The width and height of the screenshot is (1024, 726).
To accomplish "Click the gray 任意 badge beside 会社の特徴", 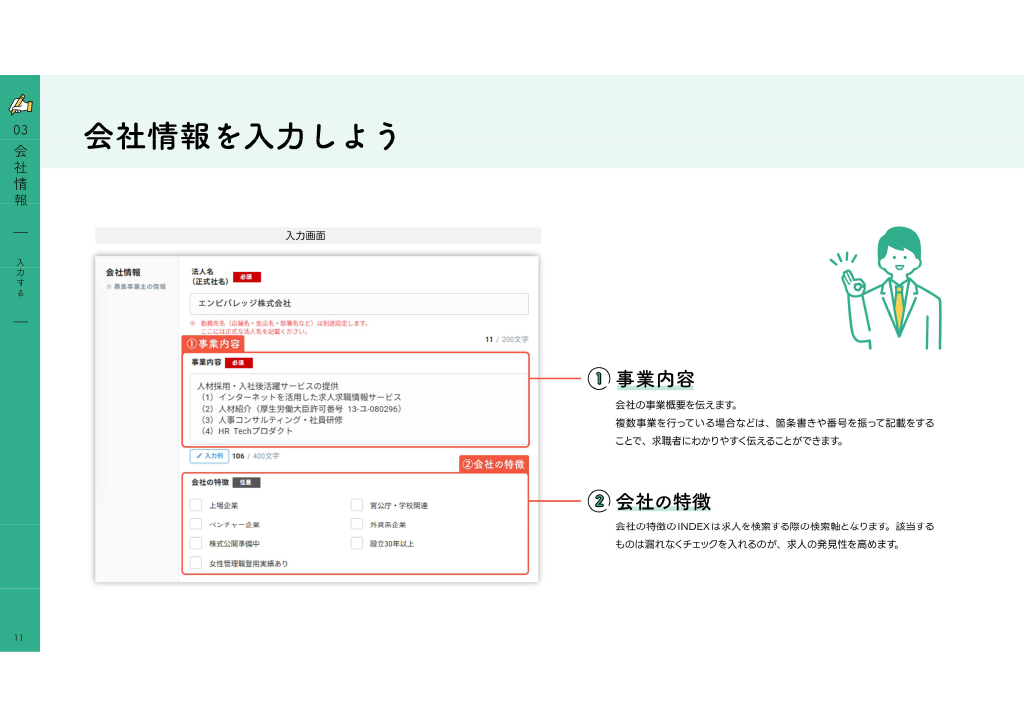I will (246, 482).
